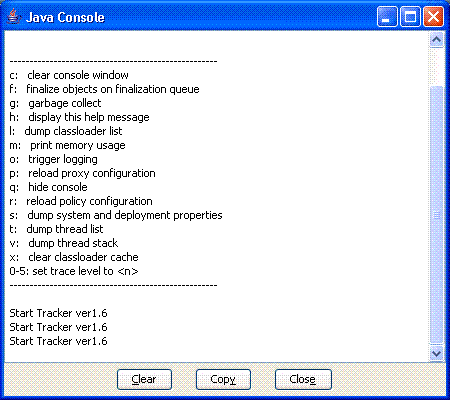Click the vertical scrollbar thumb
Screen dimensions: 450x400
coord(436,215)
